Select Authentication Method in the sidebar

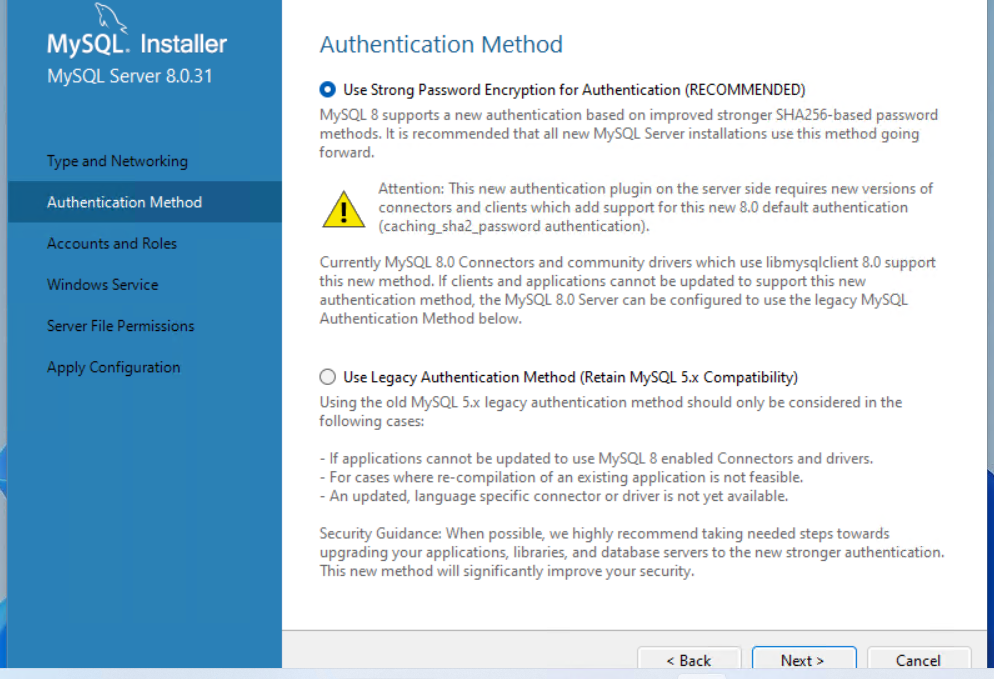[124, 202]
